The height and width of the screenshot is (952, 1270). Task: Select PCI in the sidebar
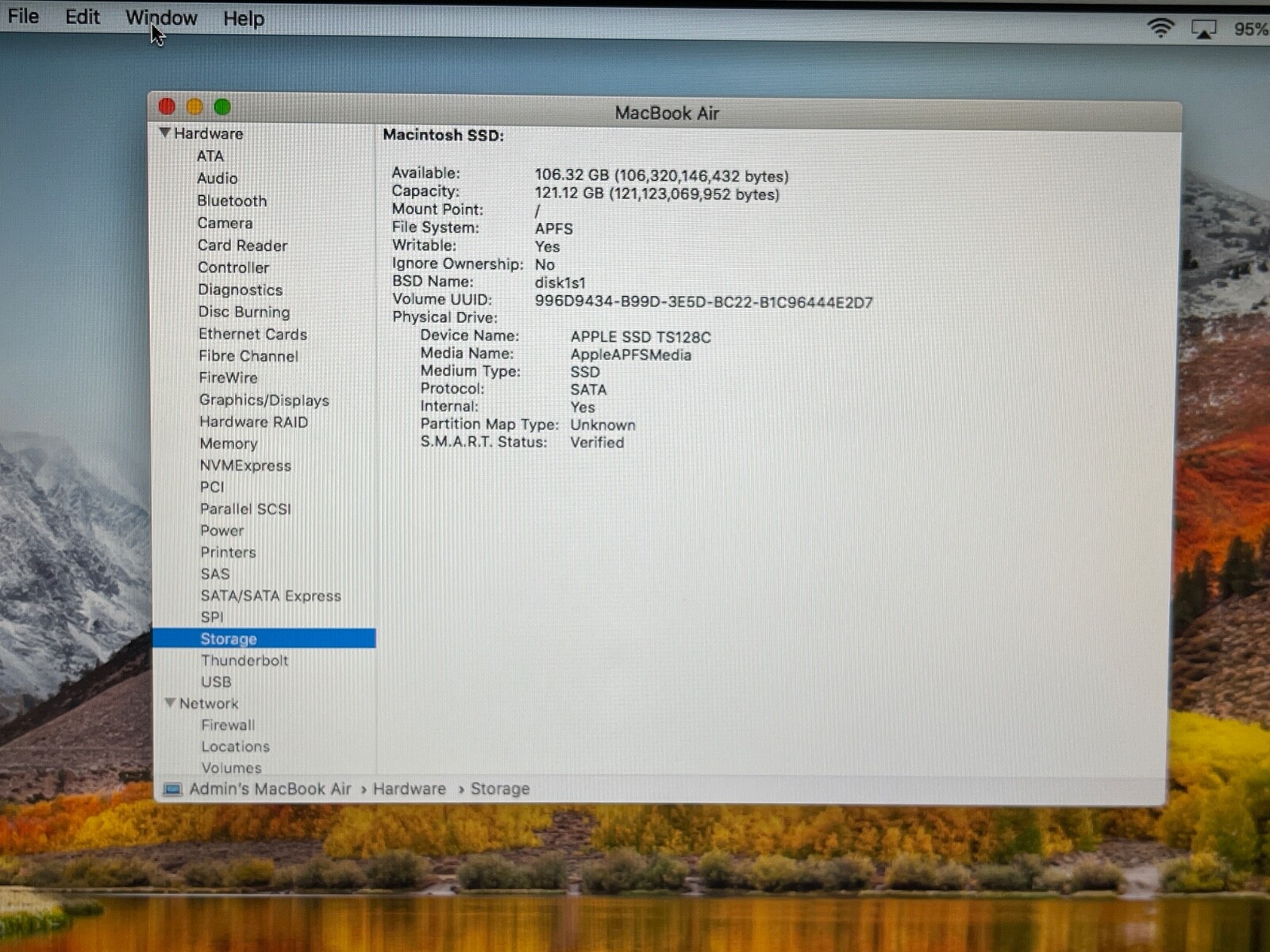(212, 487)
